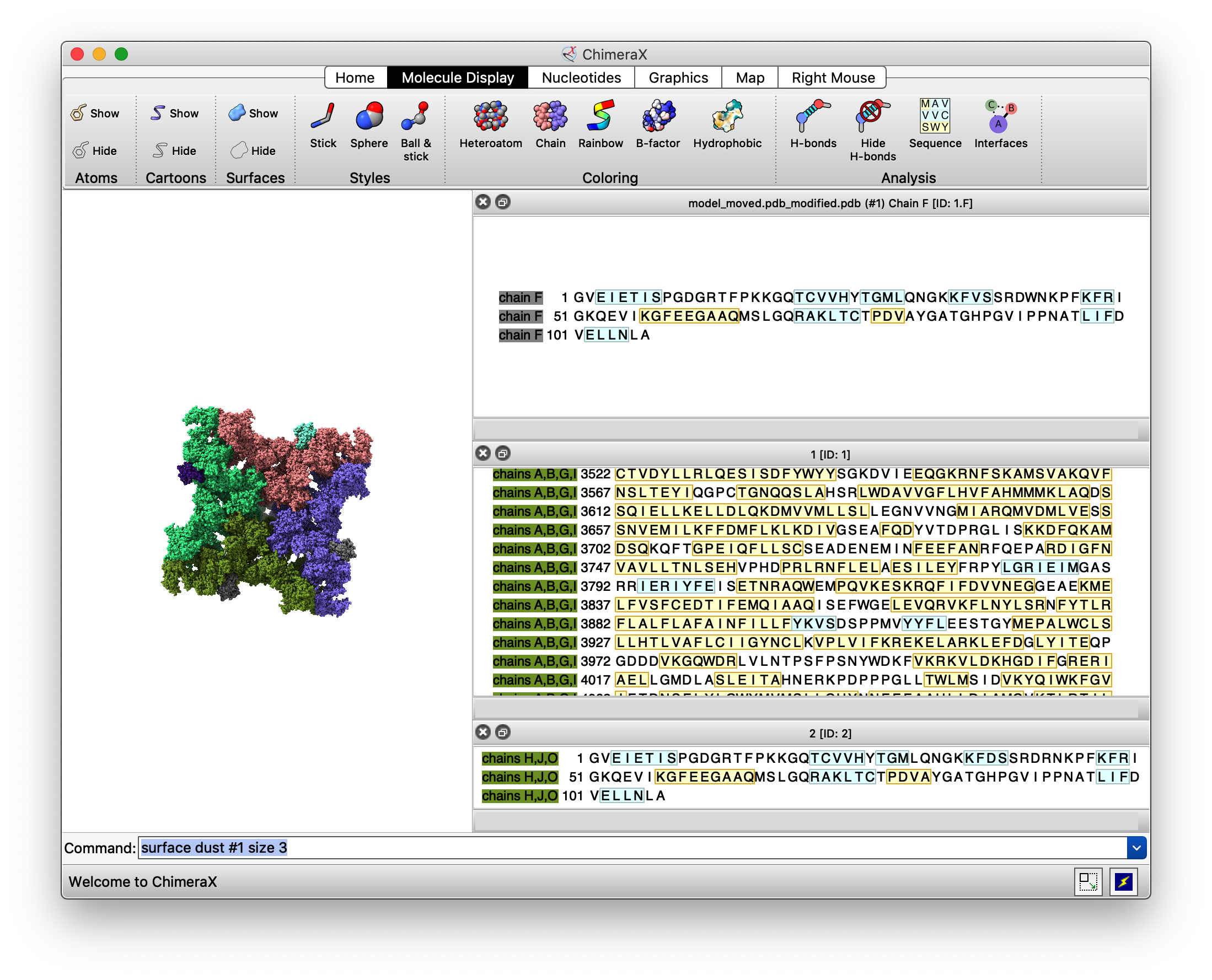Float the Chain F sequence panel

[x=503, y=202]
